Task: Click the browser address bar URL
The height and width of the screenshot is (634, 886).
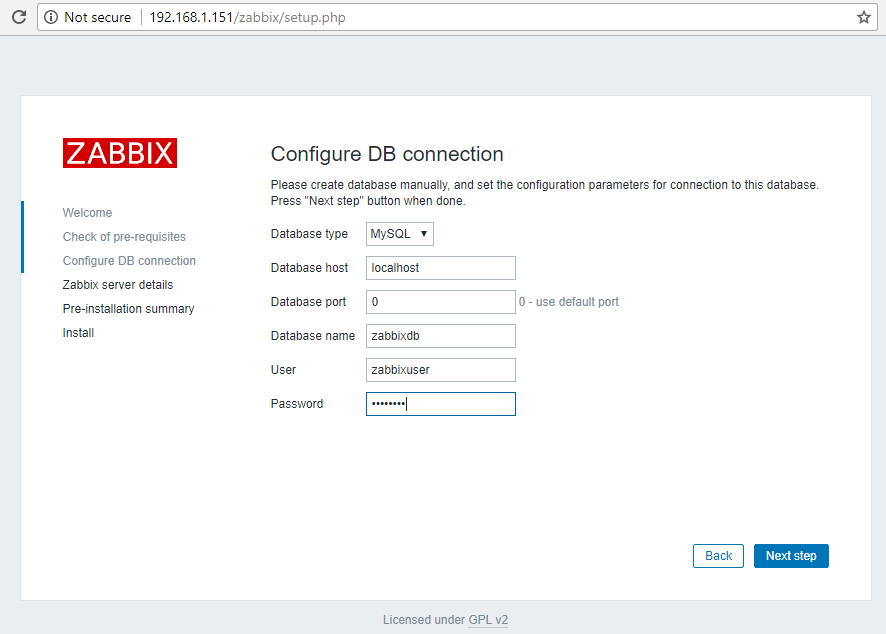Action: tap(247, 18)
